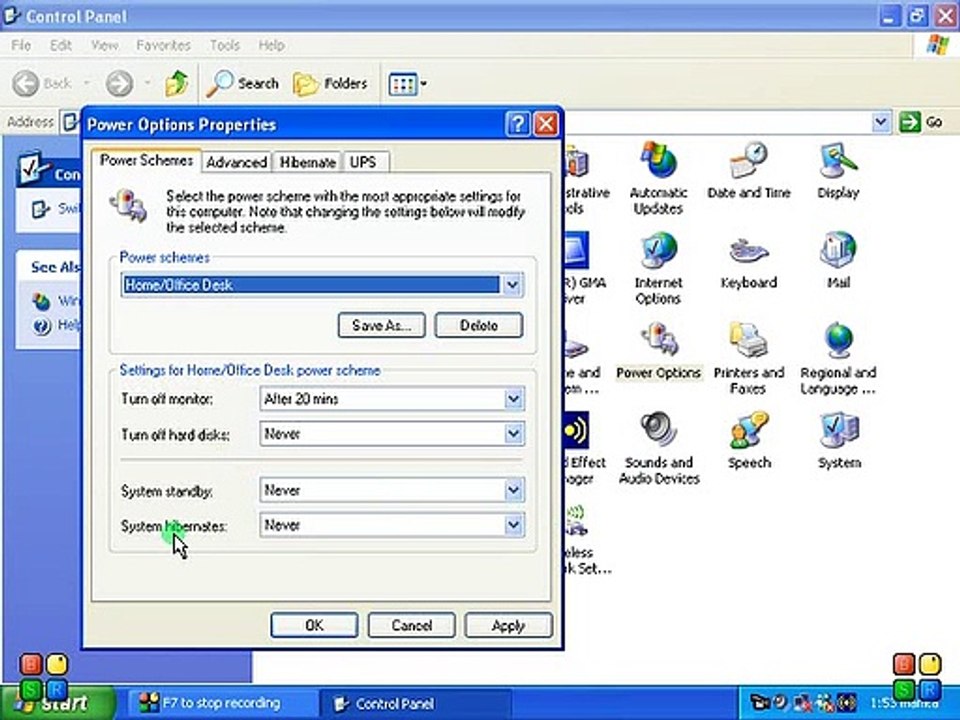Open the Back button history dropdown arrow

(86, 83)
